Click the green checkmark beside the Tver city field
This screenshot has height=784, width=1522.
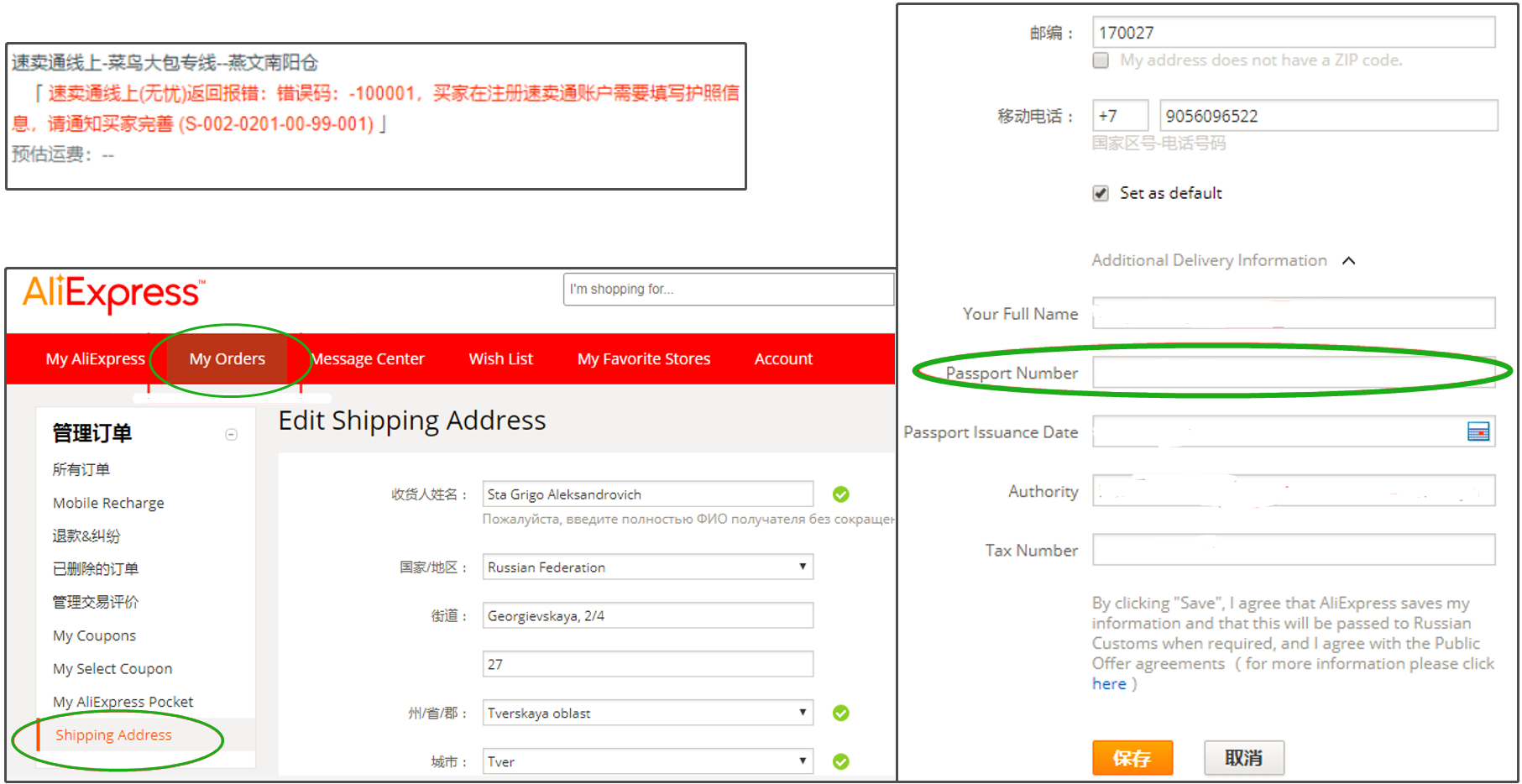click(x=841, y=761)
